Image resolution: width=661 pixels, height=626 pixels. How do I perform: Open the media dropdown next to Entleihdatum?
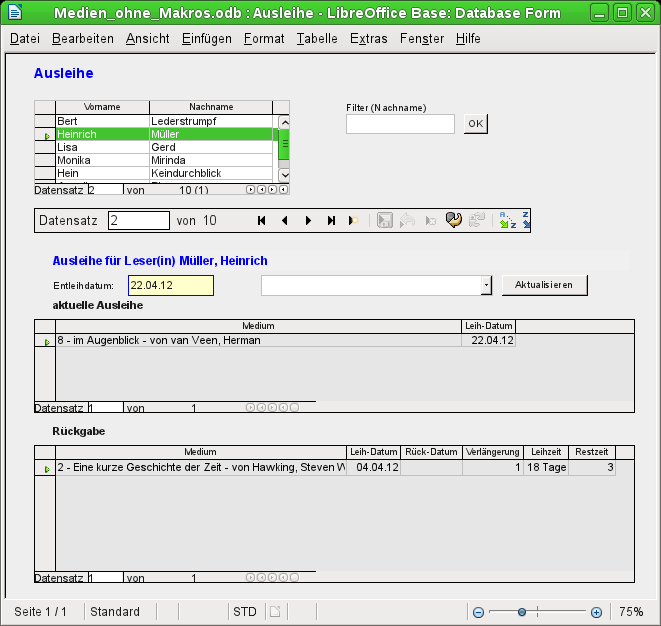(x=486, y=285)
